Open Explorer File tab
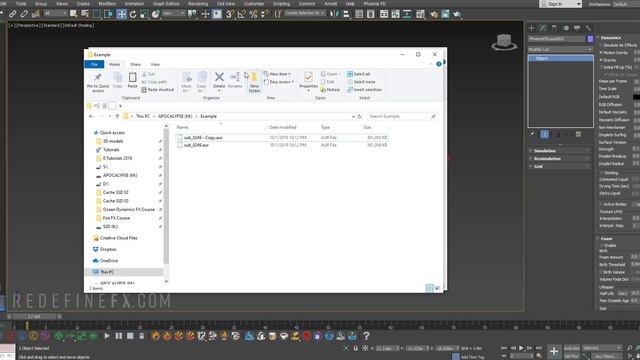 [x=94, y=64]
